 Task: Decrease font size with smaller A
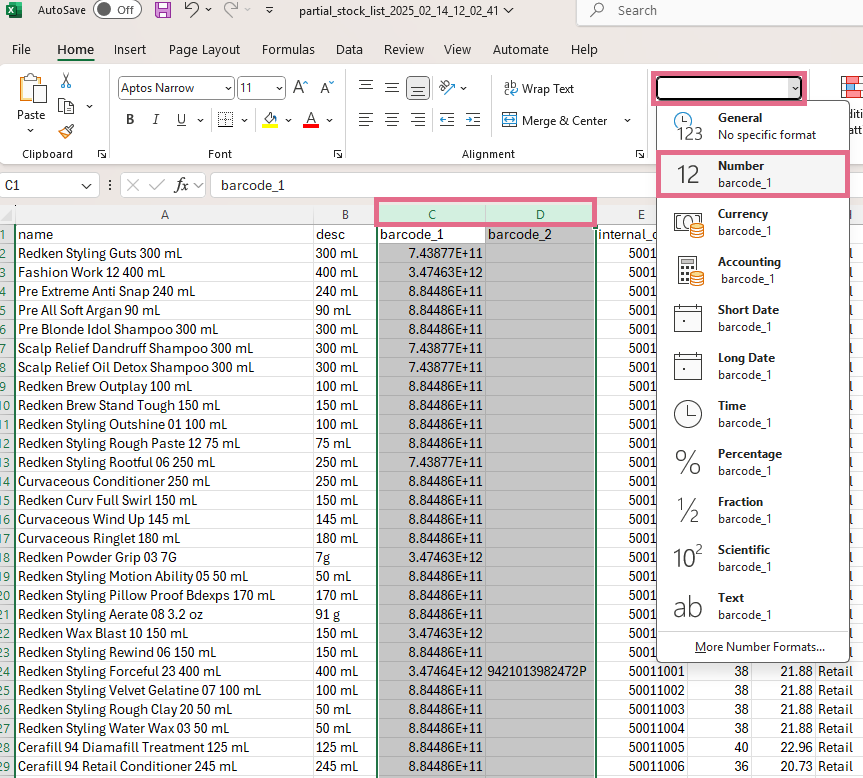click(x=327, y=87)
